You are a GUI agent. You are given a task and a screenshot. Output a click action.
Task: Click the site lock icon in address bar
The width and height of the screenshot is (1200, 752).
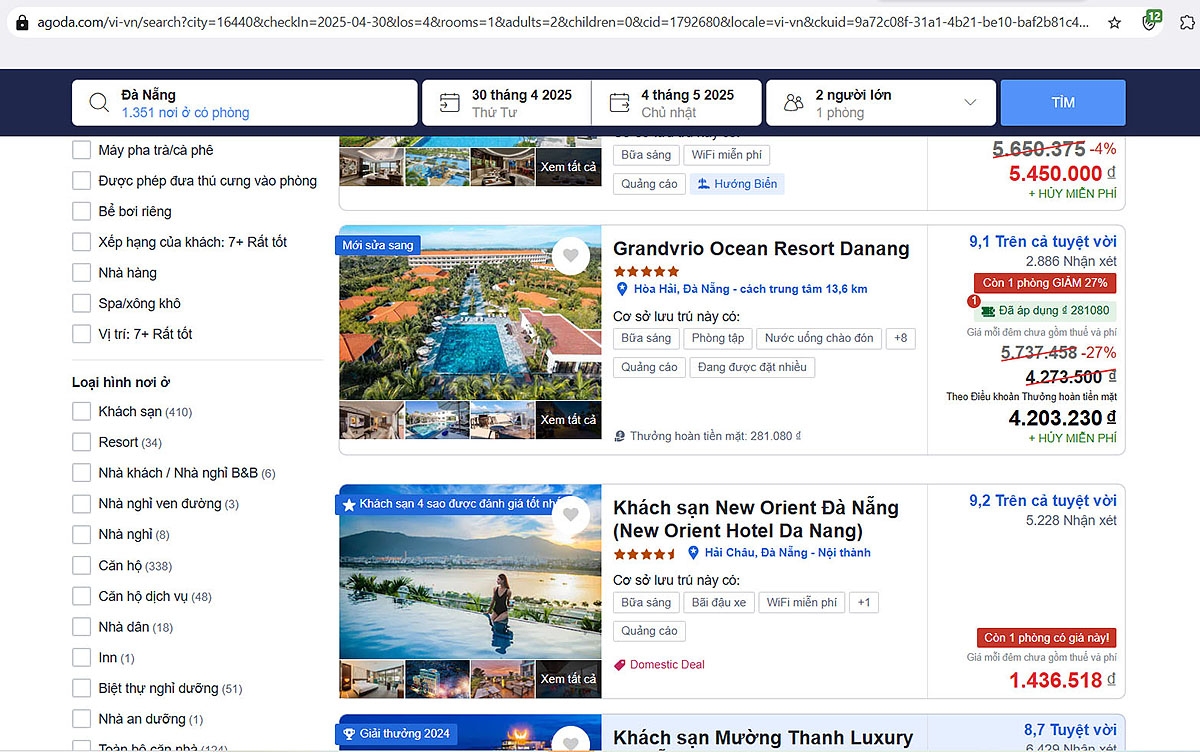22,21
